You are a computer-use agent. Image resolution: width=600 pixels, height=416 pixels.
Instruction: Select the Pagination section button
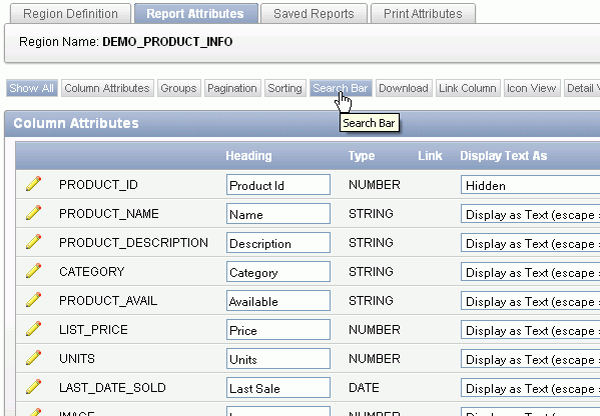[x=232, y=88]
